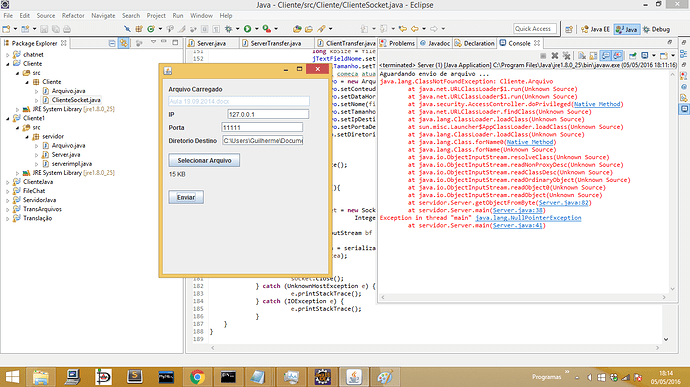Viewport: 690px width, 387px height.
Task: Click the Open Perspective icon
Action: tap(569, 29)
